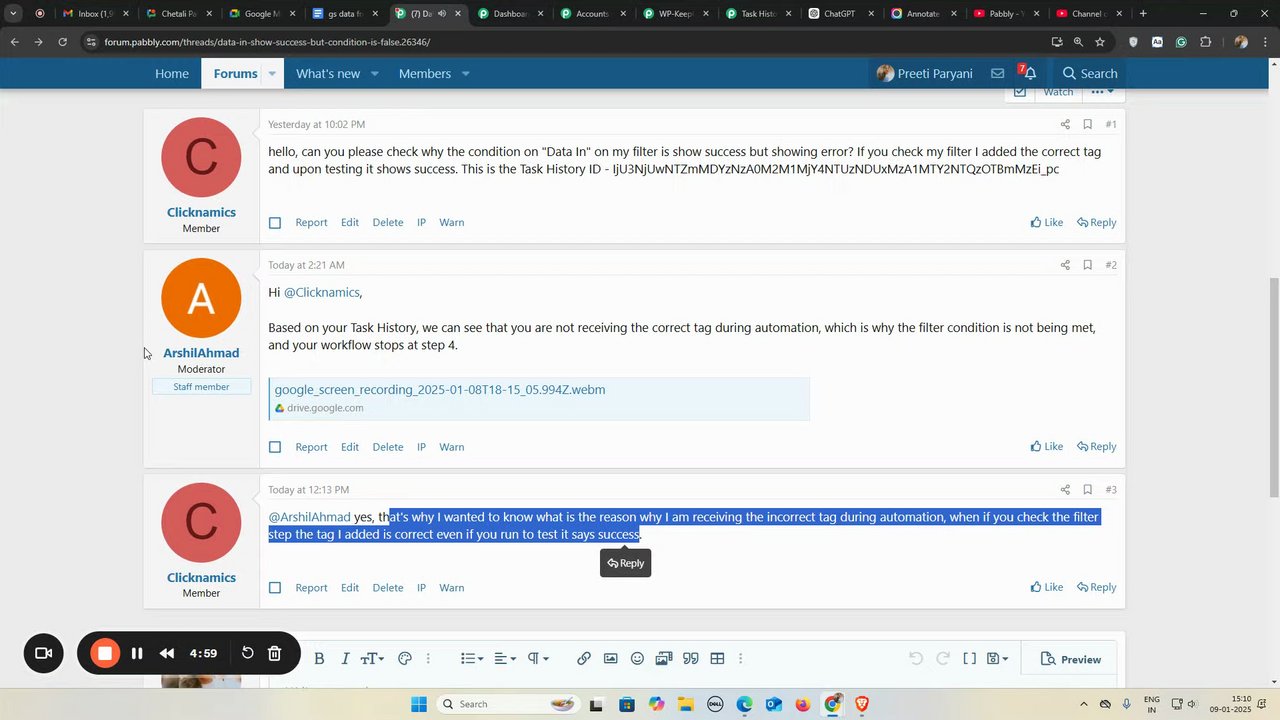Viewport: 1280px width, 720px height.
Task: Delete the recording with the trash icon
Action: (274, 654)
